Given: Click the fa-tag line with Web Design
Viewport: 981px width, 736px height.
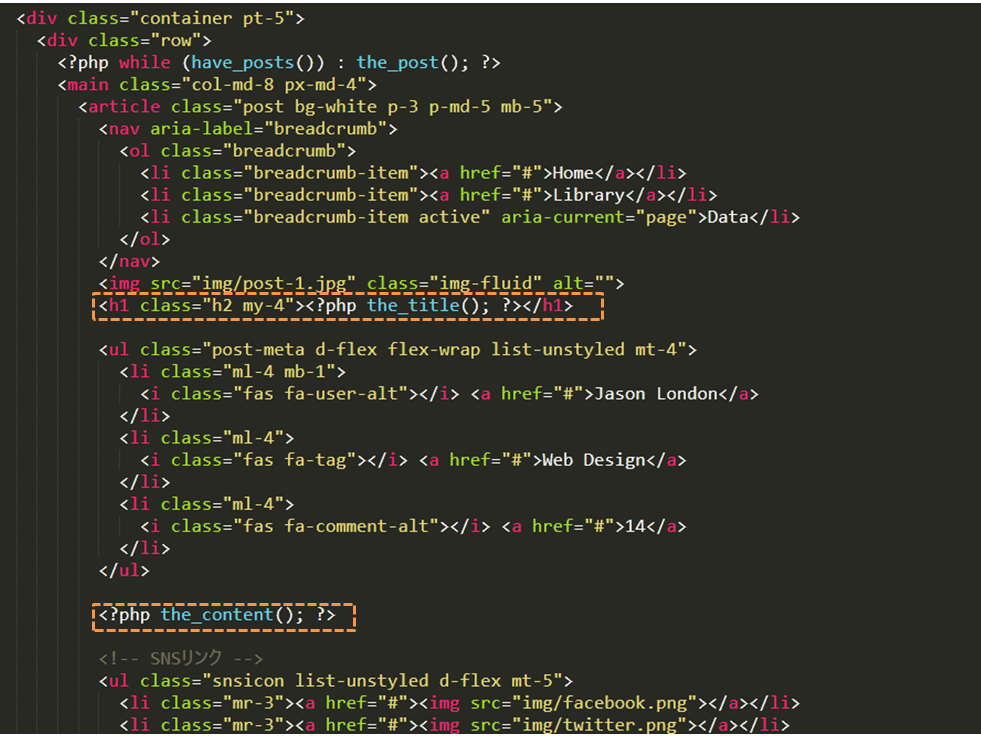Looking at the screenshot, I should [x=413, y=460].
